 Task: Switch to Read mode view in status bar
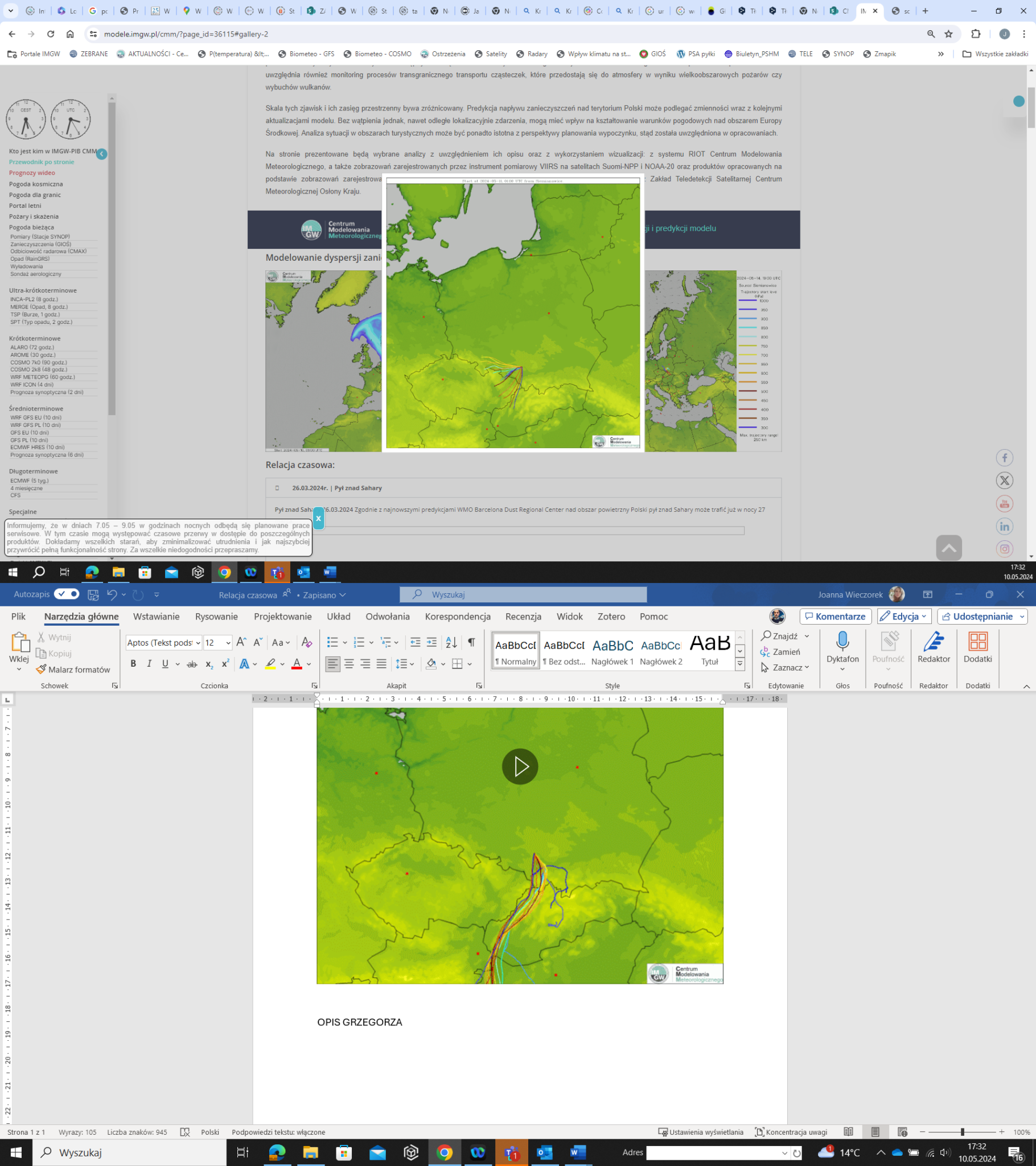(848, 1132)
